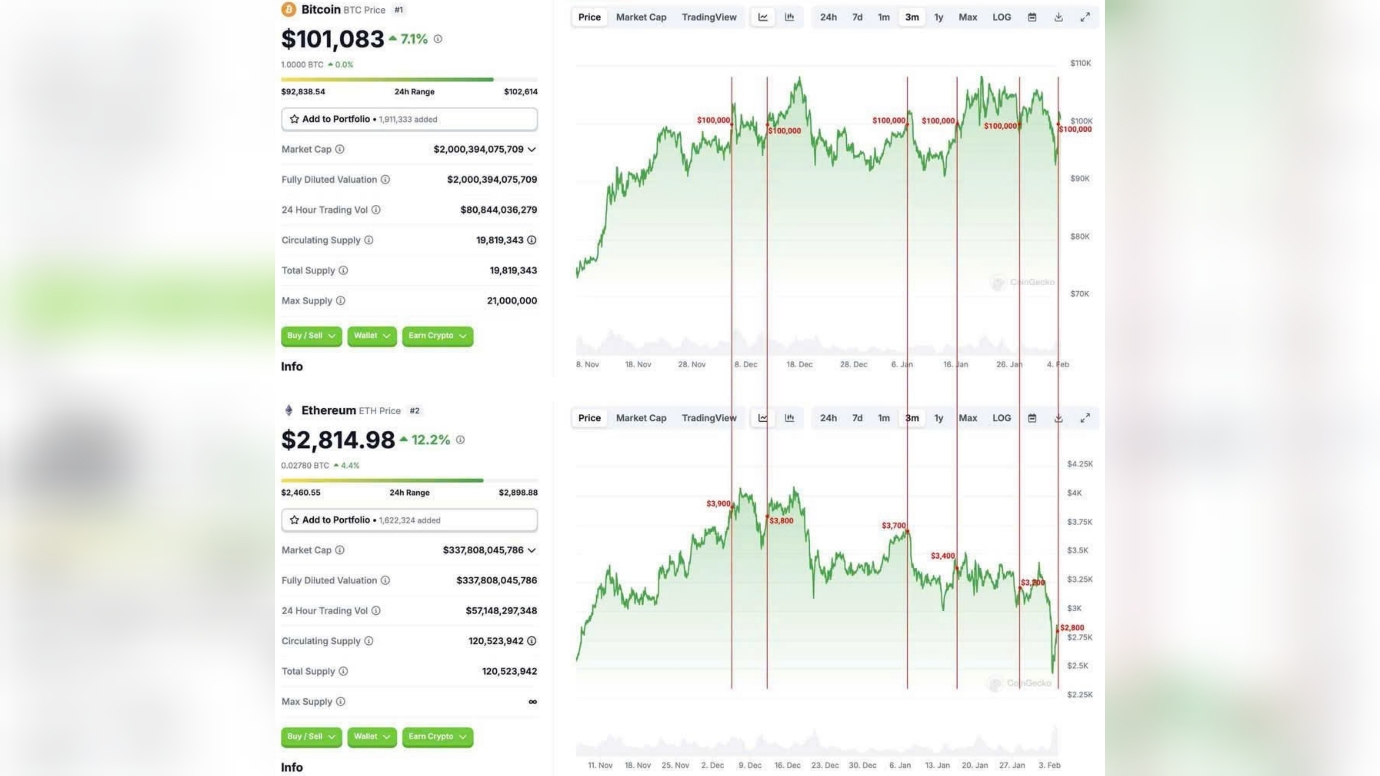Open calendar date picker on Bitcoin chart
Viewport: 1380px width, 776px height.
tap(1032, 17)
